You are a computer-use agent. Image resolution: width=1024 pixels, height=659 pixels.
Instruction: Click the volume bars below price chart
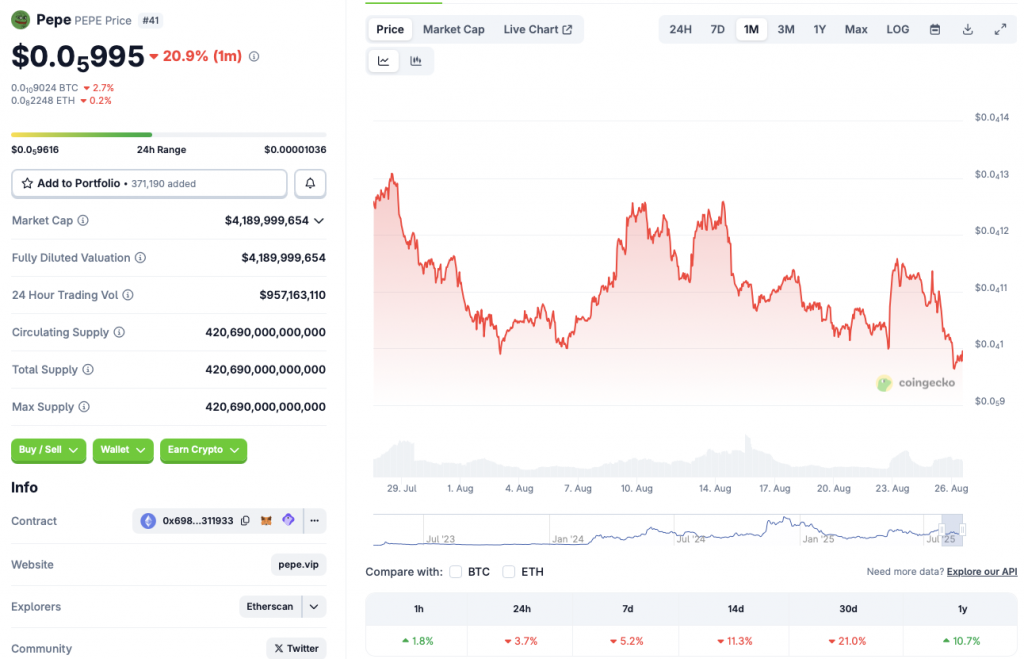[667, 457]
